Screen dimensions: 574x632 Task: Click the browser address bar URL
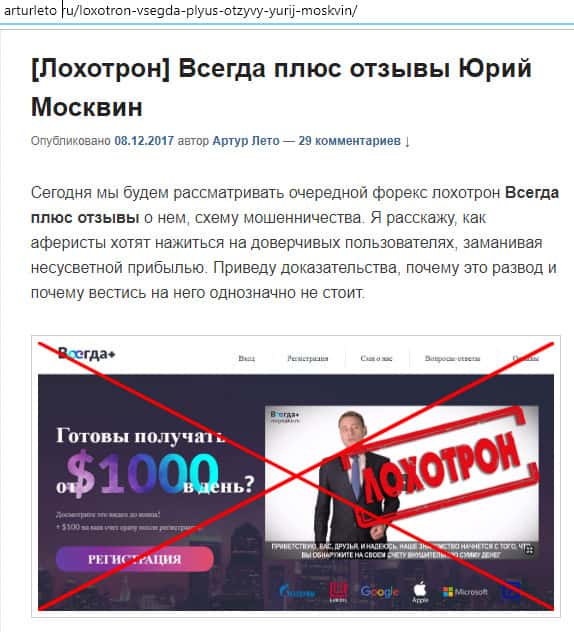point(180,10)
